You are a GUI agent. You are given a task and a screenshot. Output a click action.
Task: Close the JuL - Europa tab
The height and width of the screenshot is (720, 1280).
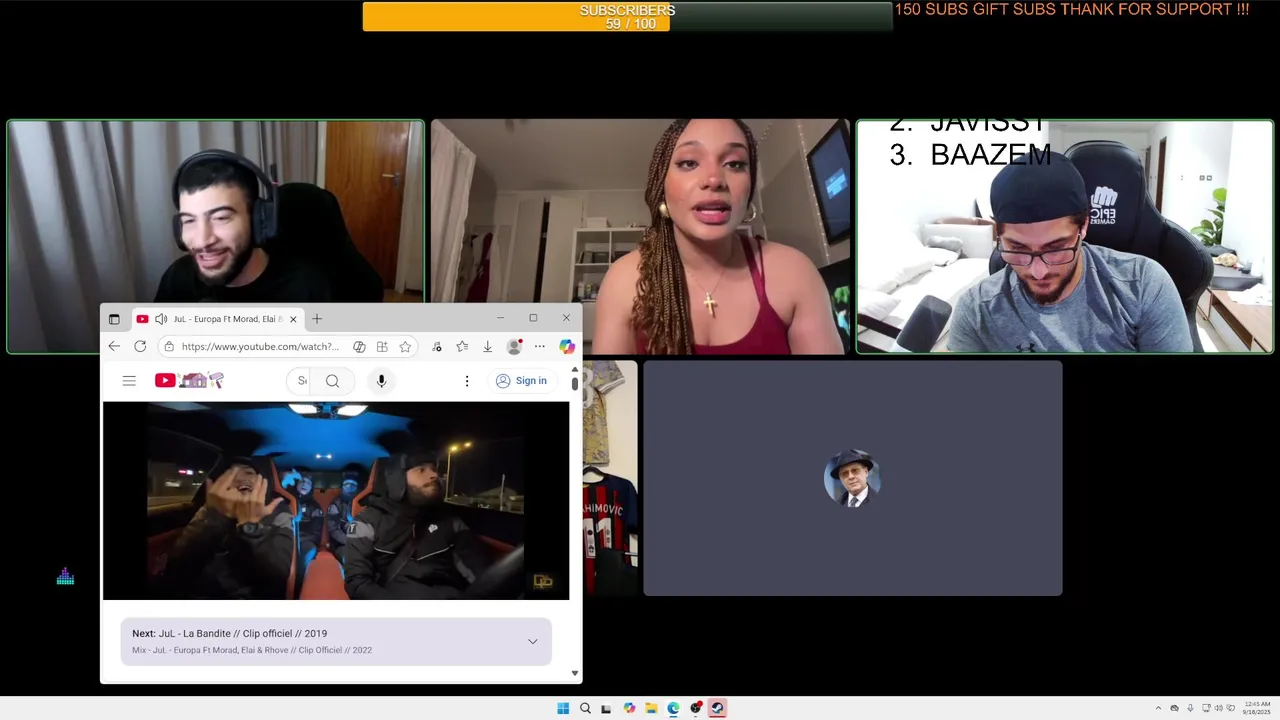click(293, 319)
